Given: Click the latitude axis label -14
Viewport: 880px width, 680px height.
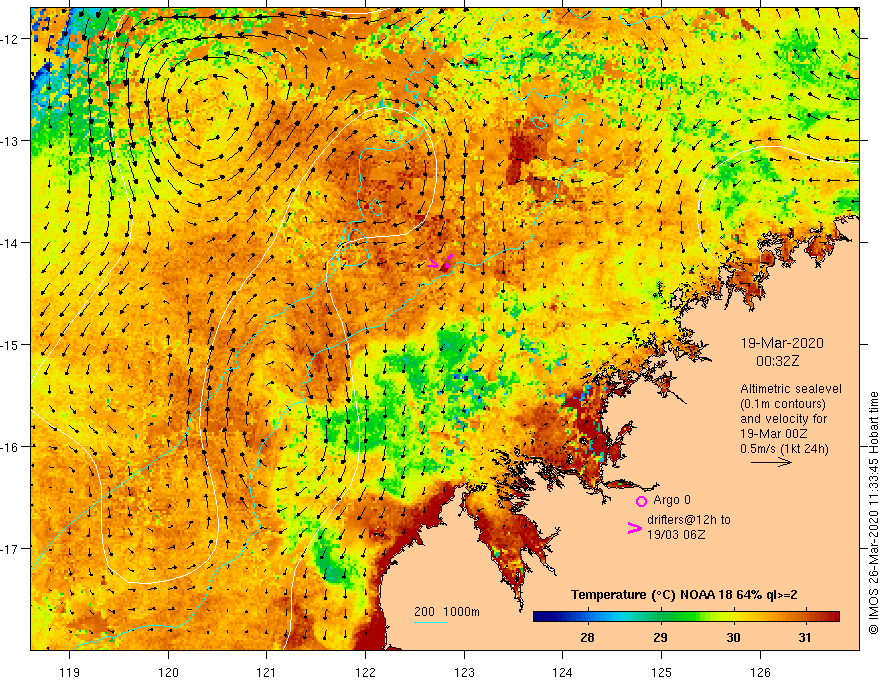Looking at the screenshot, I should point(10,243).
